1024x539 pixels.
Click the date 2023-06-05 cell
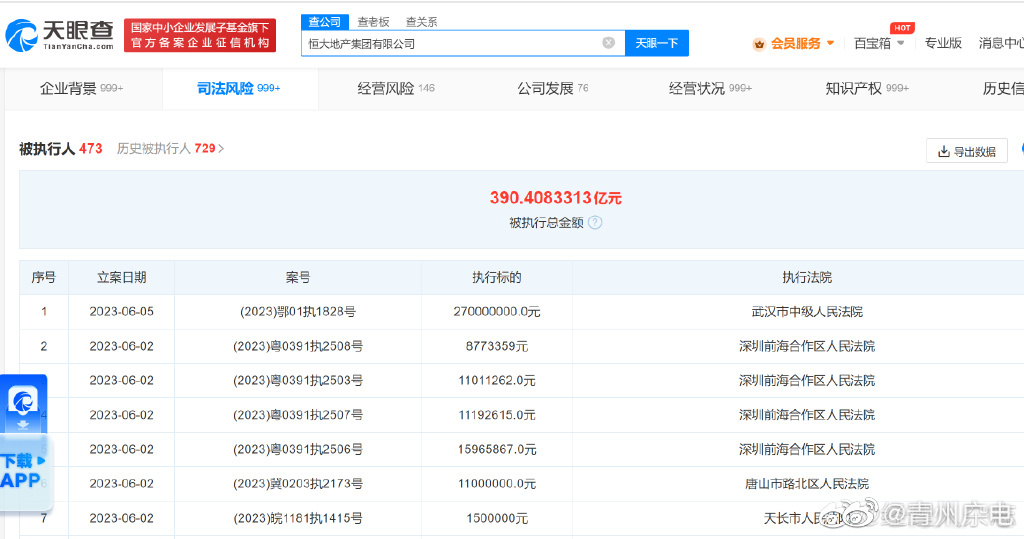pyautogui.click(x=121, y=312)
